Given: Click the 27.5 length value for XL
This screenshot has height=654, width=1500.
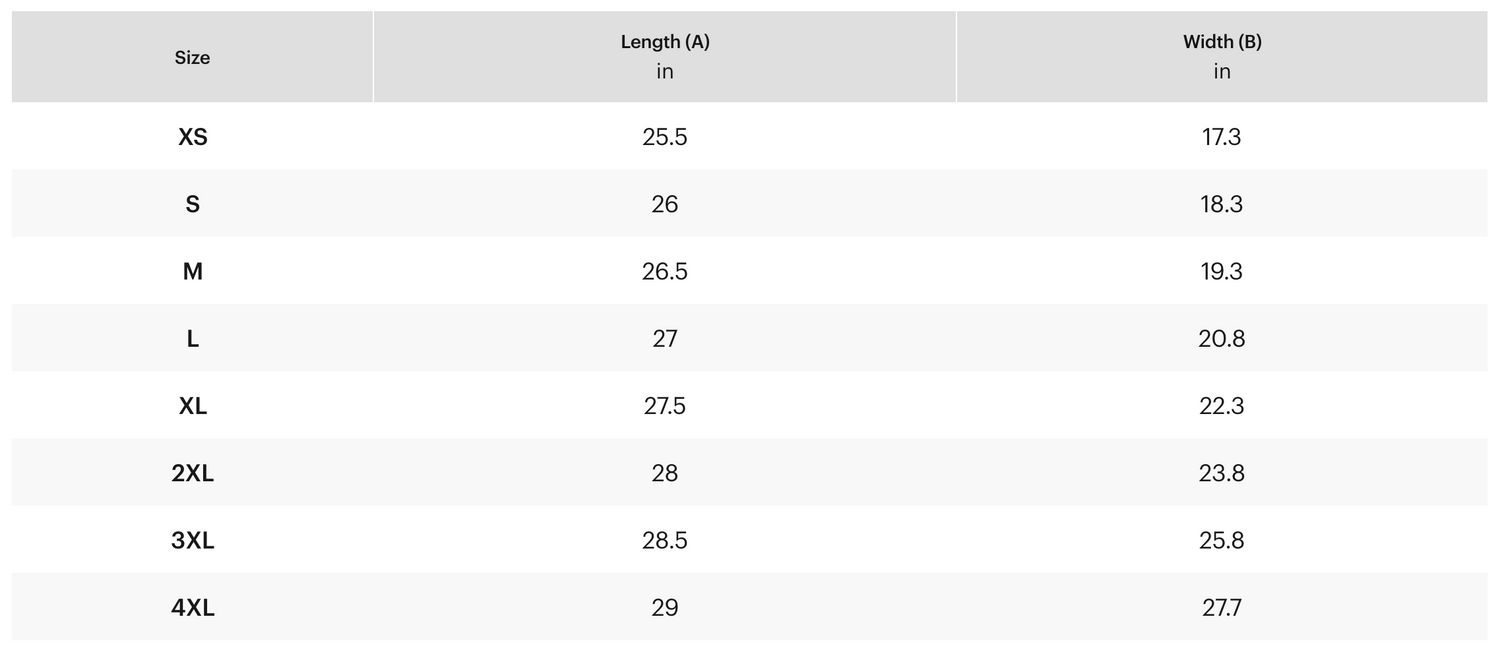Looking at the screenshot, I should coord(665,406).
